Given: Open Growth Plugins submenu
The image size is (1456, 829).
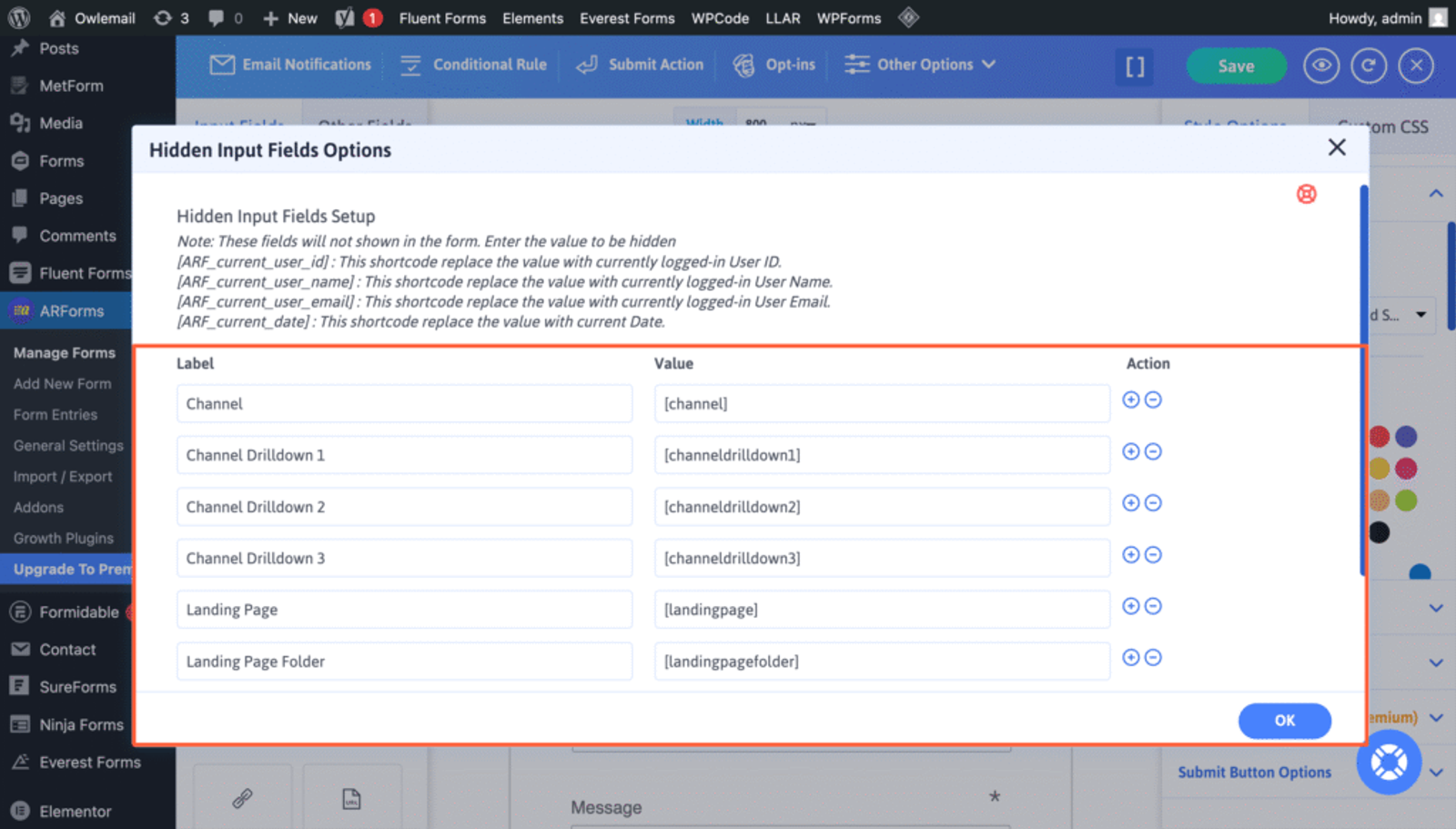Looking at the screenshot, I should coord(64,539).
